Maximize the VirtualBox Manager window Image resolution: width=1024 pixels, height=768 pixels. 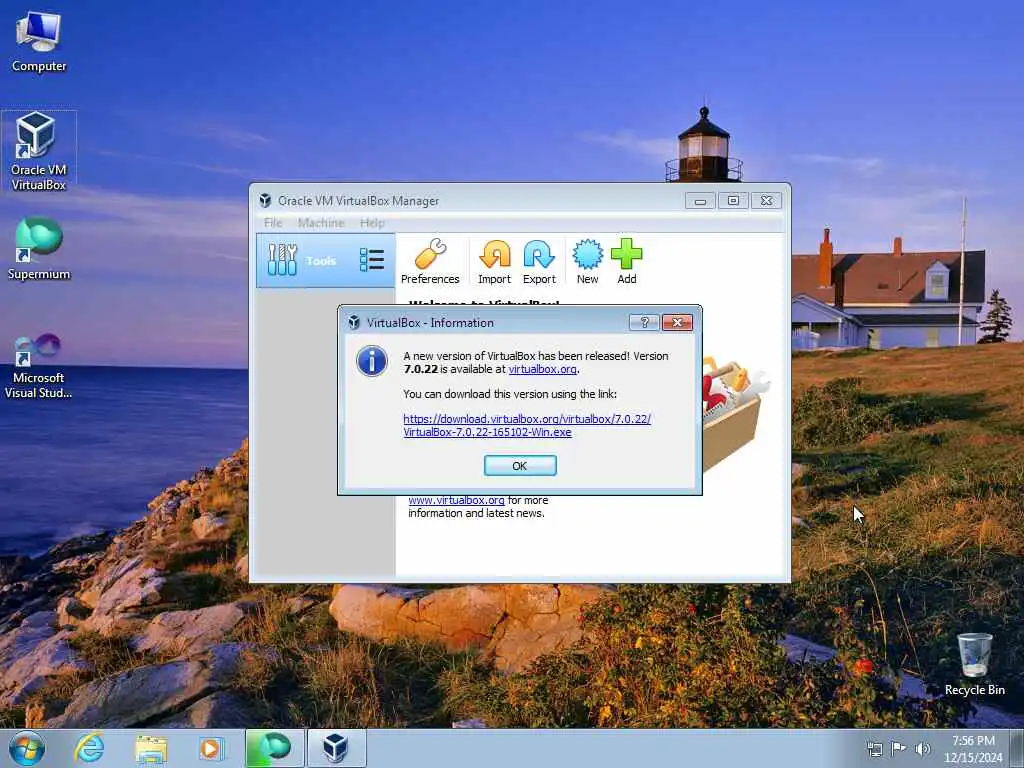733,200
